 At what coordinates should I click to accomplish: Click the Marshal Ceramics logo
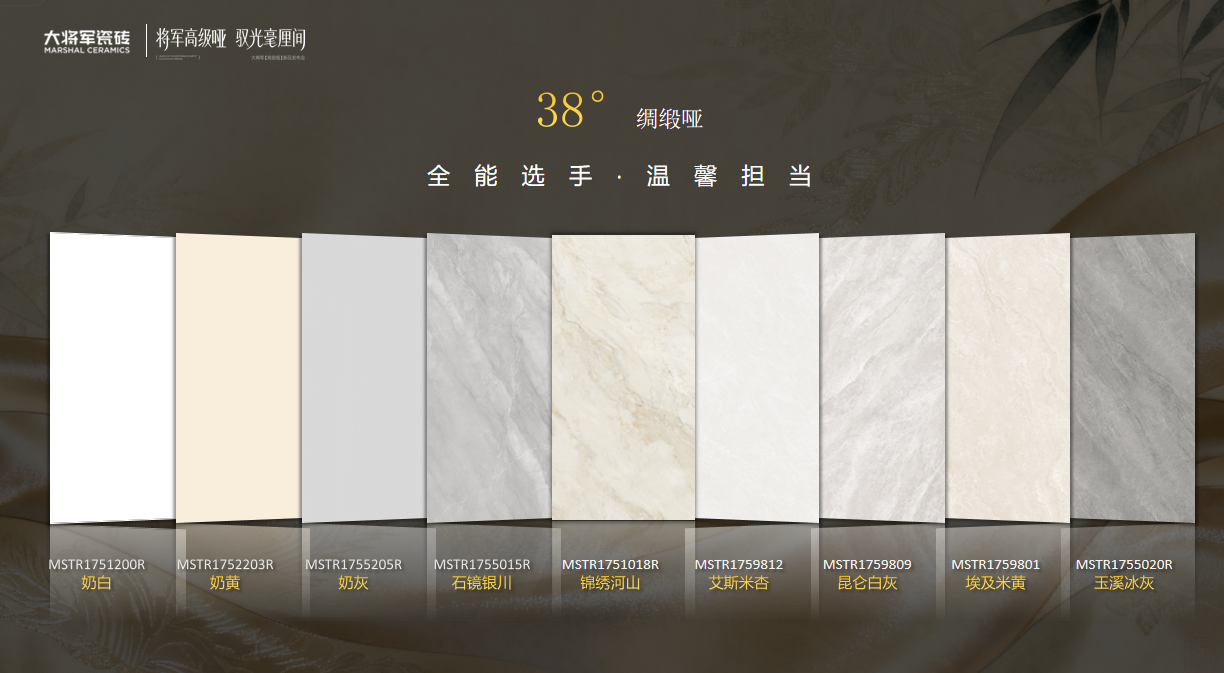click(86, 41)
